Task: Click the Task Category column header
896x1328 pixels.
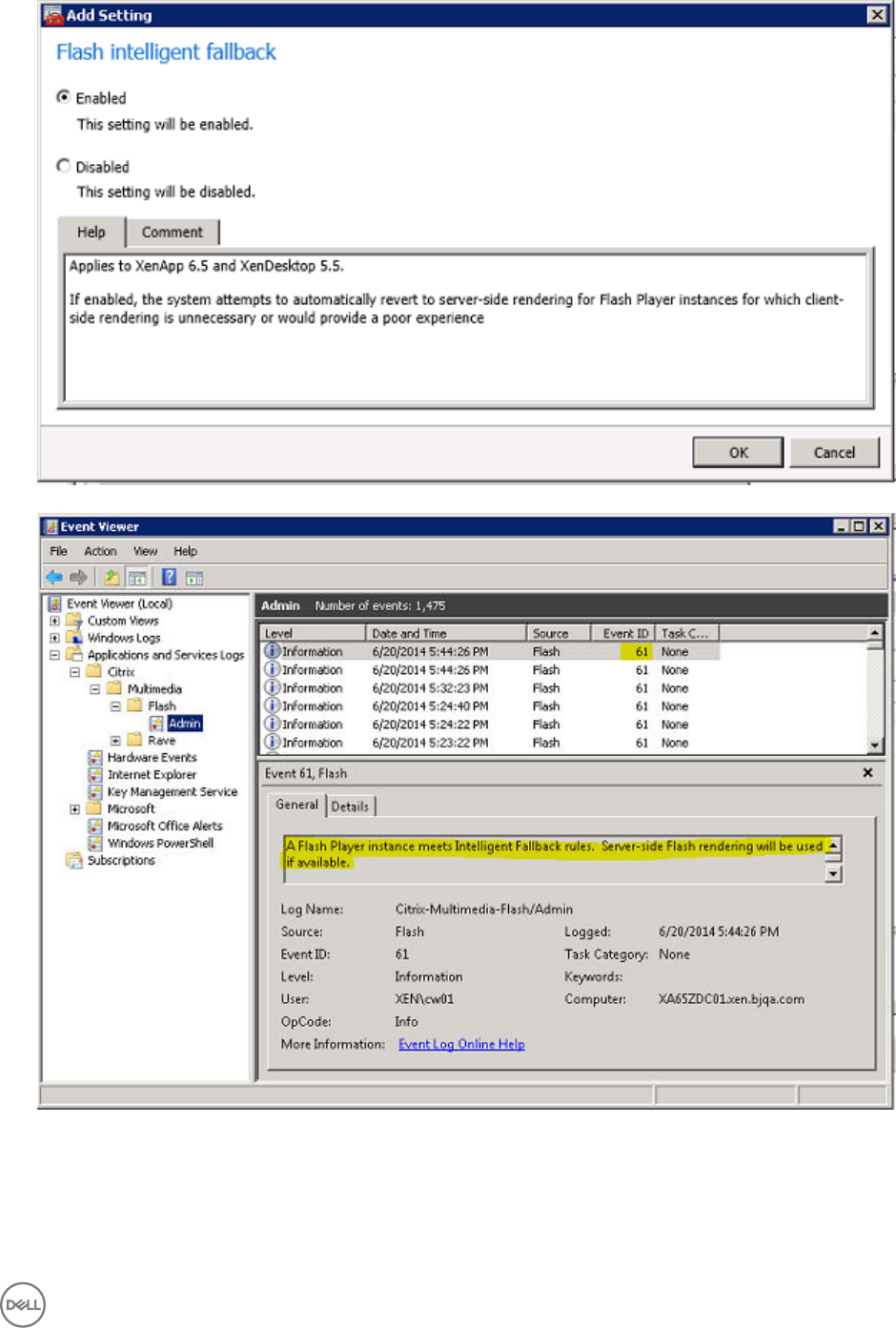Action: 687,633
